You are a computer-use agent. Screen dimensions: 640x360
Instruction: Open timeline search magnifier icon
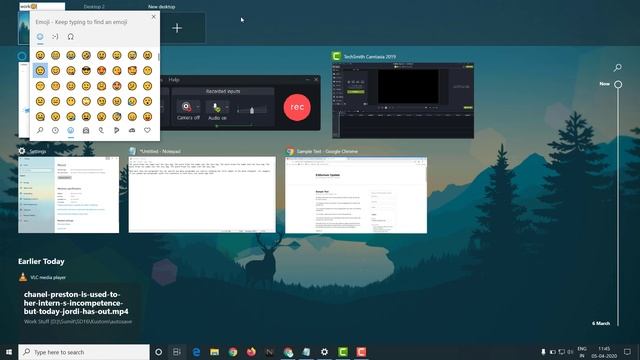618,68
